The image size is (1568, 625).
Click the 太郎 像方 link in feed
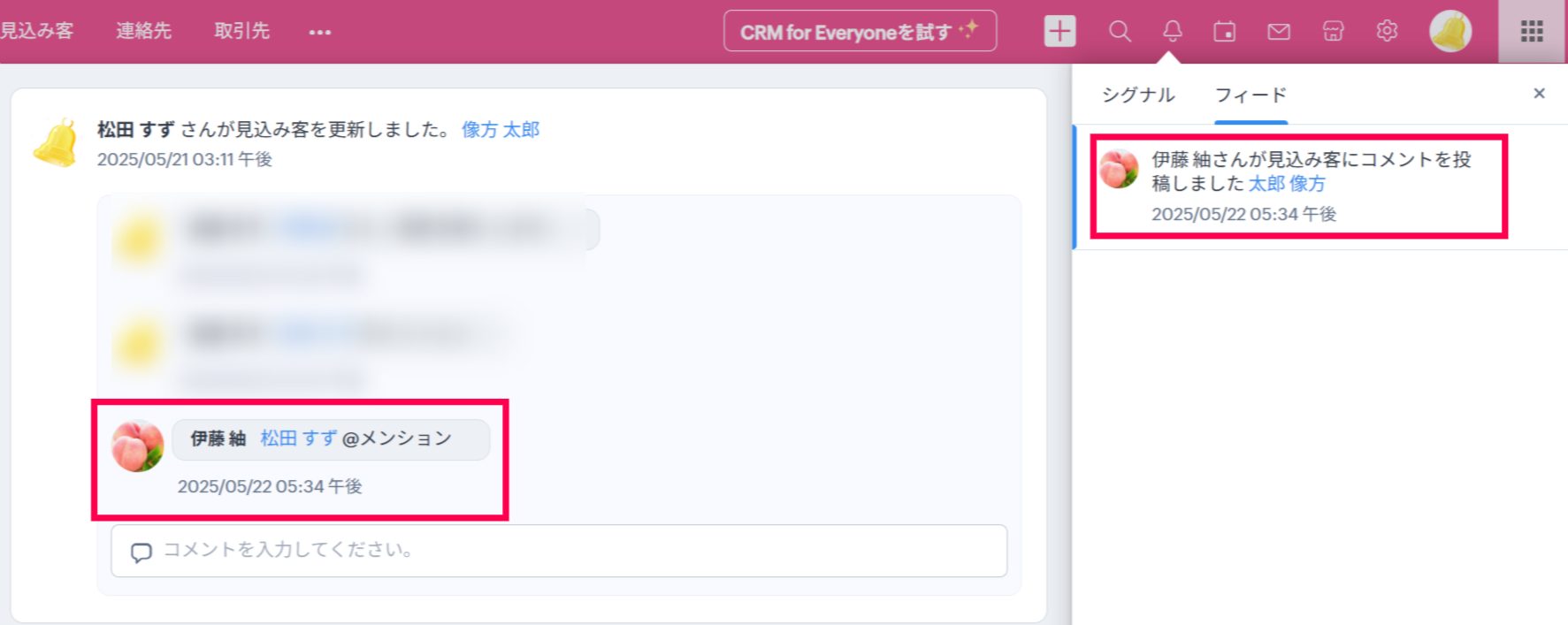click(x=1287, y=184)
